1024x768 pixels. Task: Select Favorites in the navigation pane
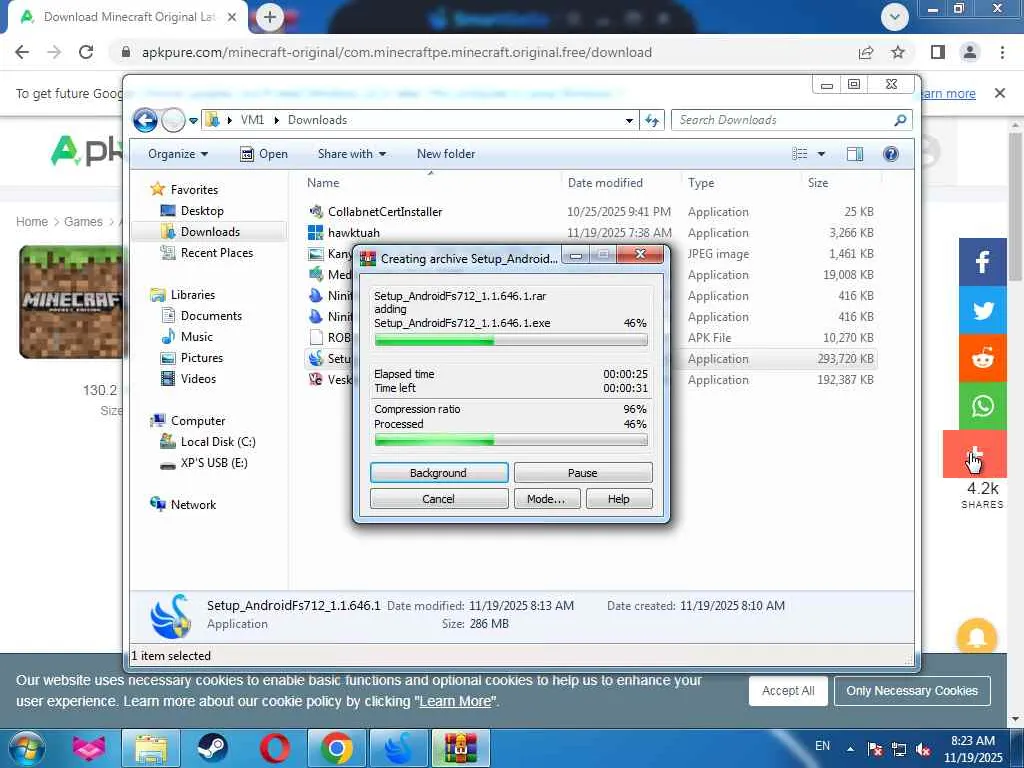(194, 189)
